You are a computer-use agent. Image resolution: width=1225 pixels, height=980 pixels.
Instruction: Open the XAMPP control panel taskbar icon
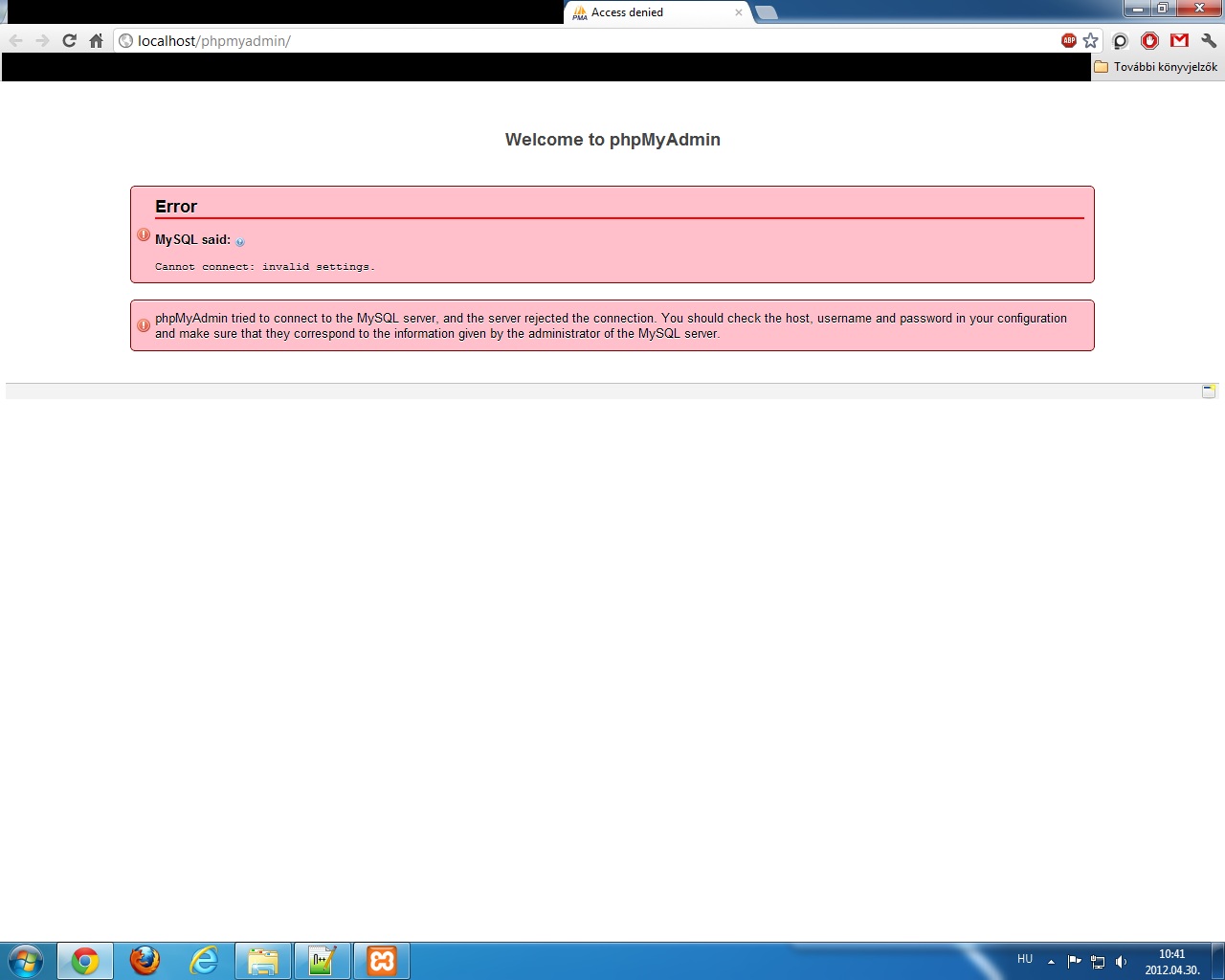pos(382,961)
